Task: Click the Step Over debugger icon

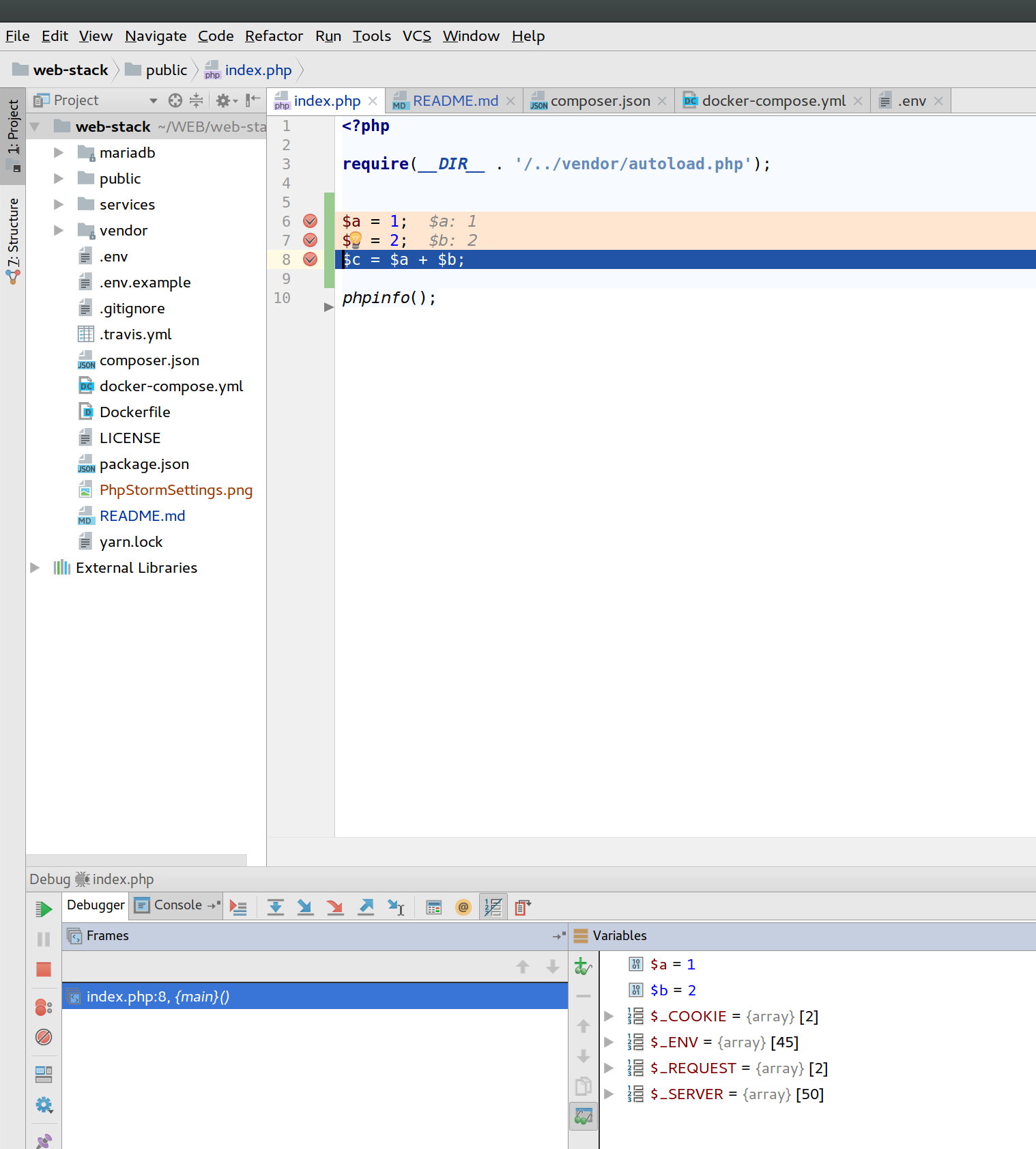Action: pyautogui.click(x=276, y=907)
